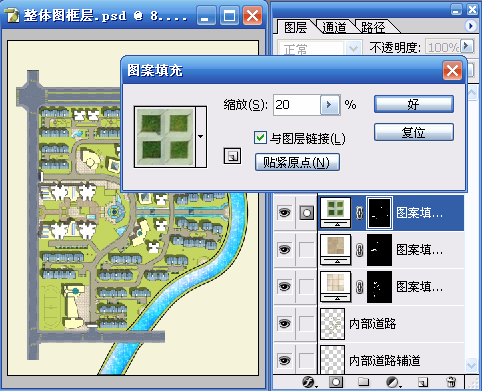Click the scale input field showing 20
The image size is (482, 391).
[x=297, y=105]
